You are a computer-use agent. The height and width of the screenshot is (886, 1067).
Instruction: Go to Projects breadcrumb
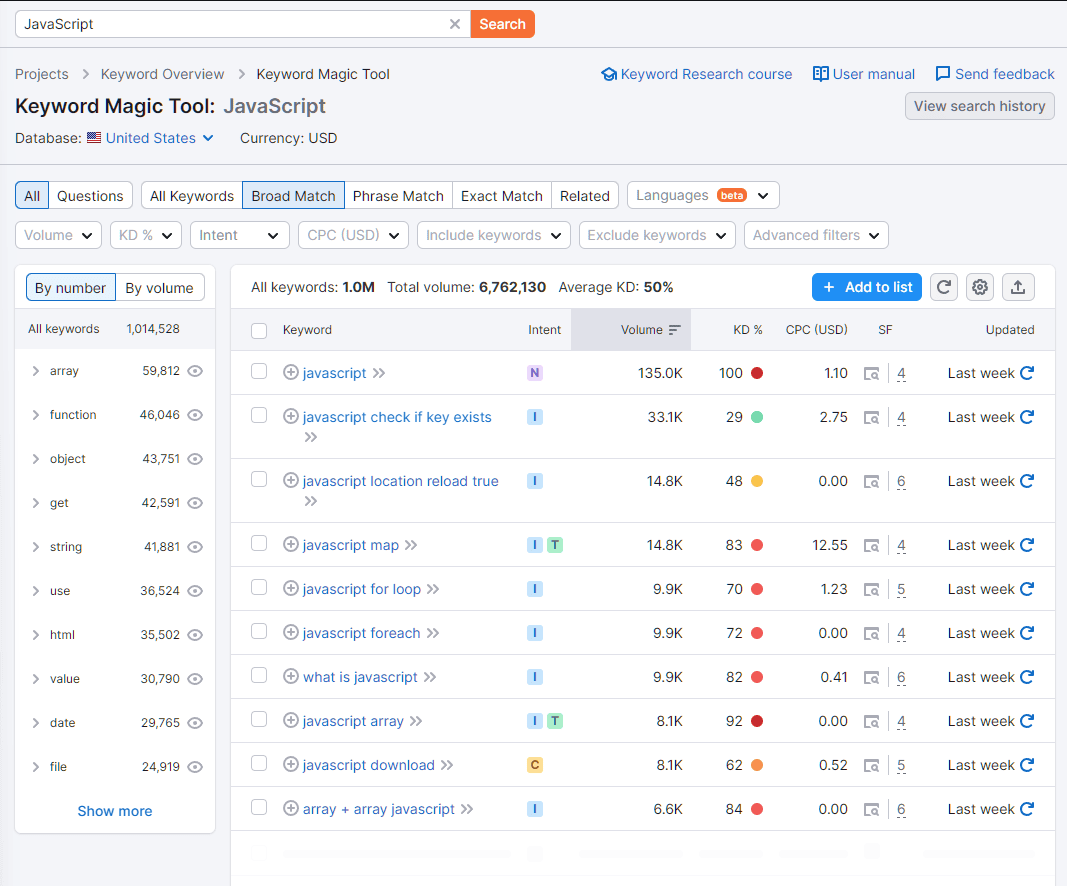[x=42, y=74]
